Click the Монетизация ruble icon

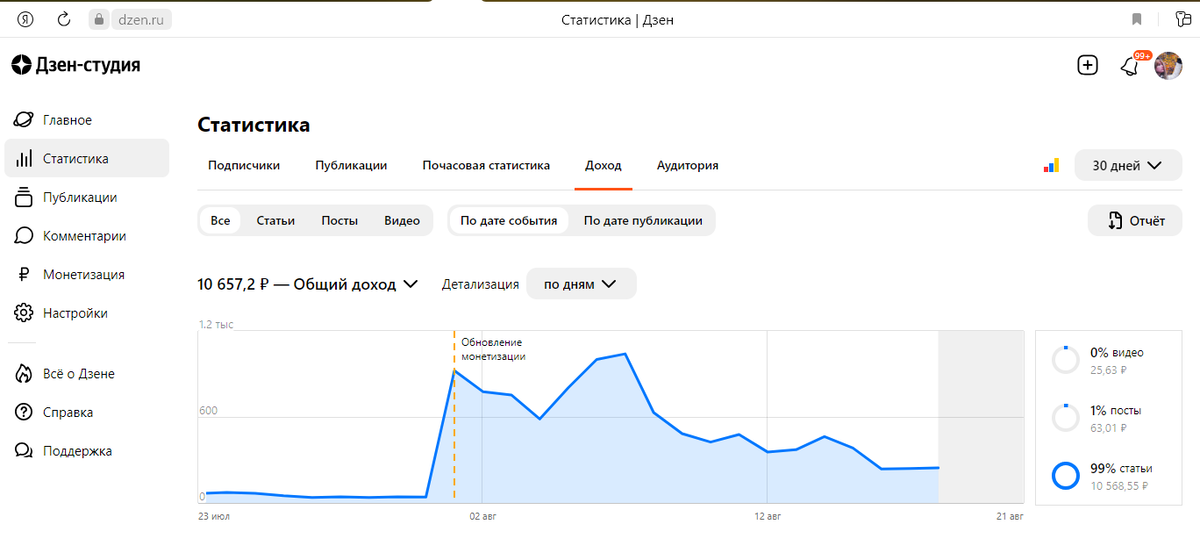(23, 274)
